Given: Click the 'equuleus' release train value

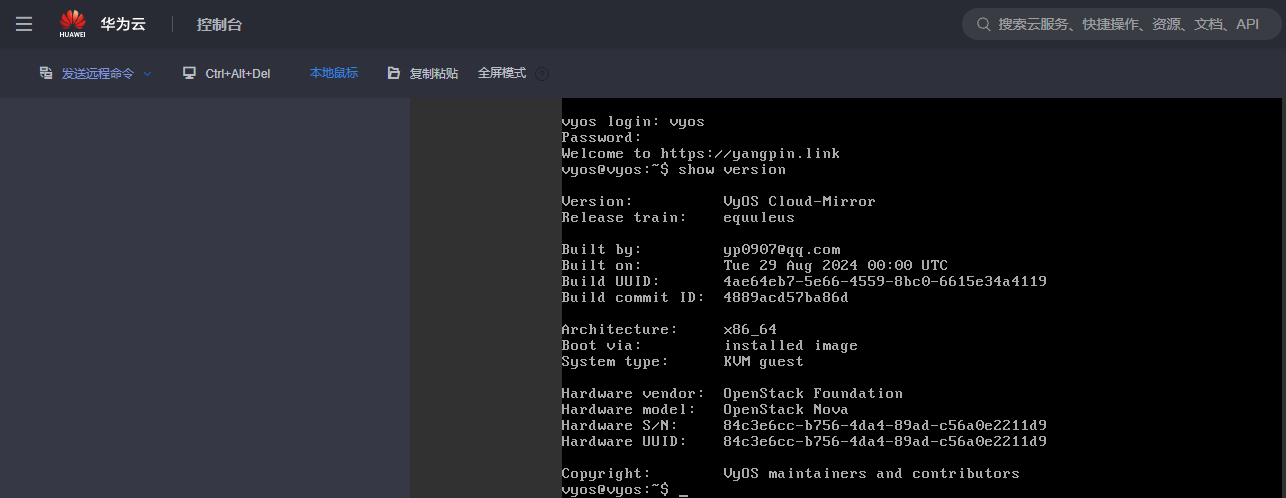Looking at the screenshot, I should 759,217.
